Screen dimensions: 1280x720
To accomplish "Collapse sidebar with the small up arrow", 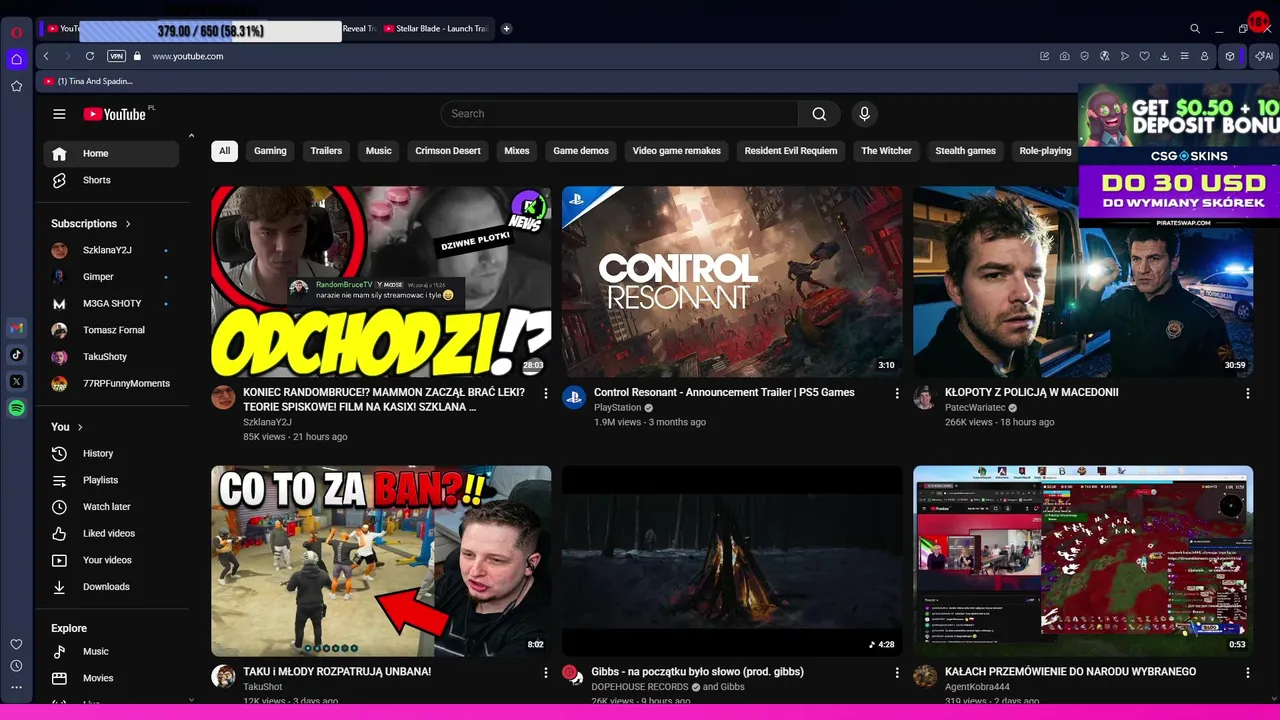I will click(191, 135).
